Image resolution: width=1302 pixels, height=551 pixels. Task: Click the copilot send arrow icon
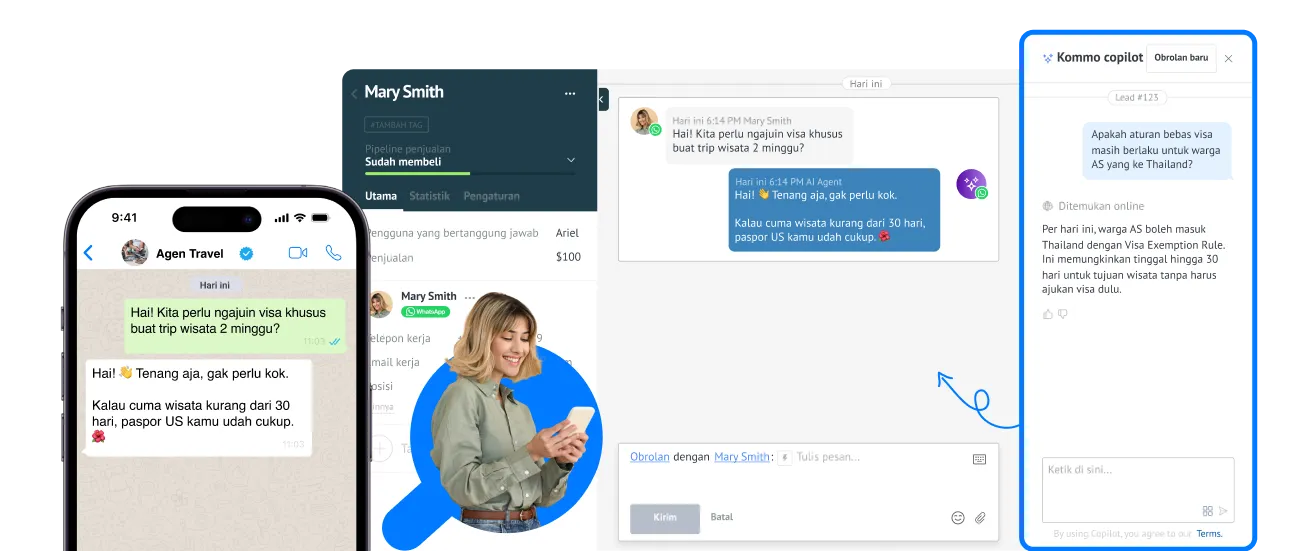click(x=1223, y=511)
